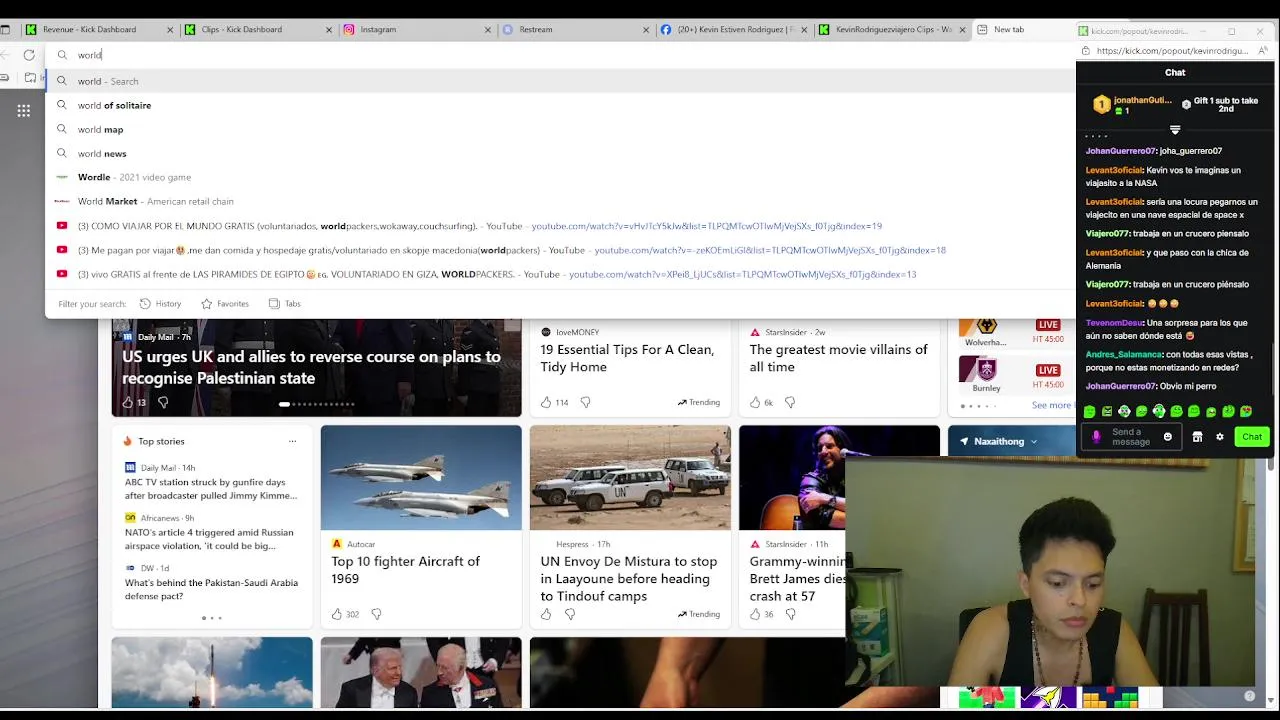
Task: Open the UN Envoy De Mistura article
Action: coord(629,579)
